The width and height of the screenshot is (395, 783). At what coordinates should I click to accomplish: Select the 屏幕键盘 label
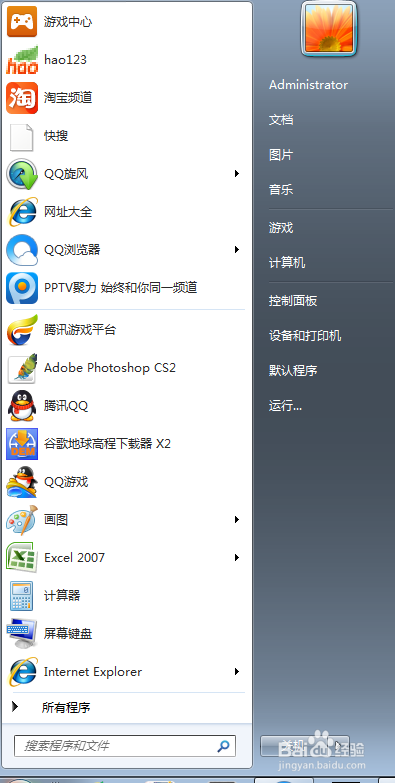click(68, 634)
